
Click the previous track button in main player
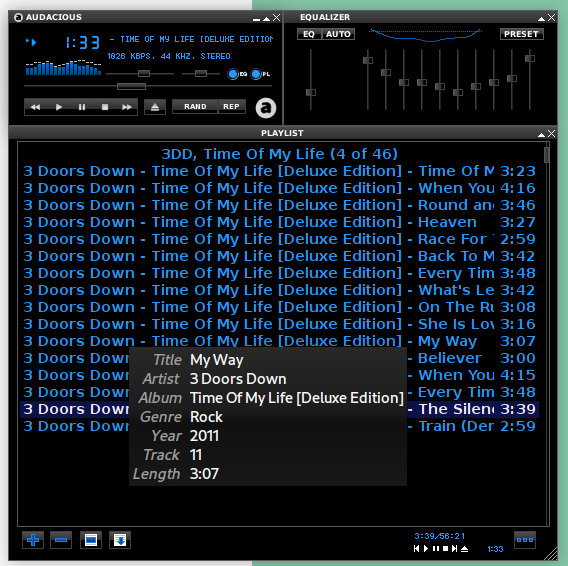pos(36,107)
